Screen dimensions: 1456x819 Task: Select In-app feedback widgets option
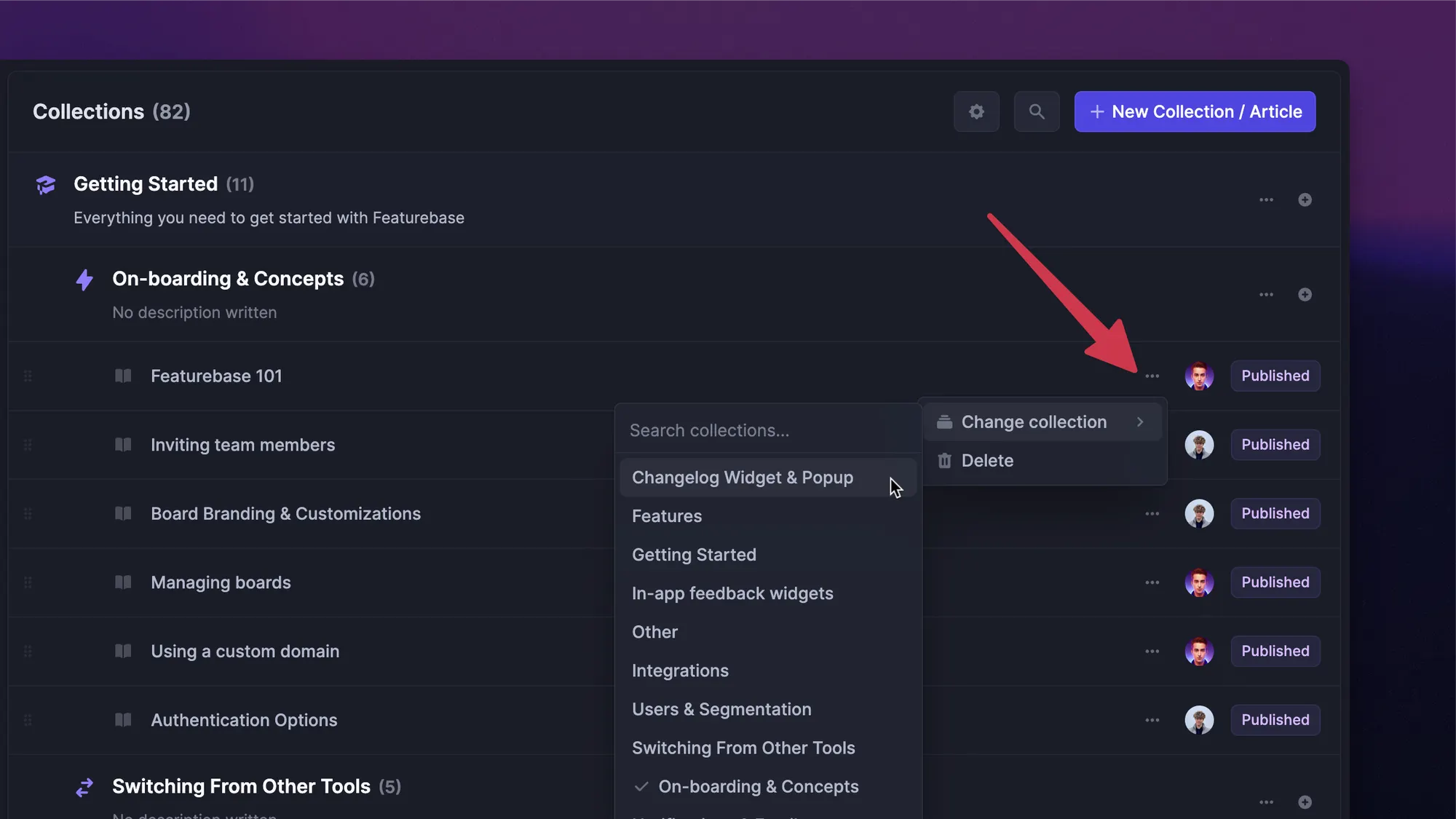tap(767, 593)
